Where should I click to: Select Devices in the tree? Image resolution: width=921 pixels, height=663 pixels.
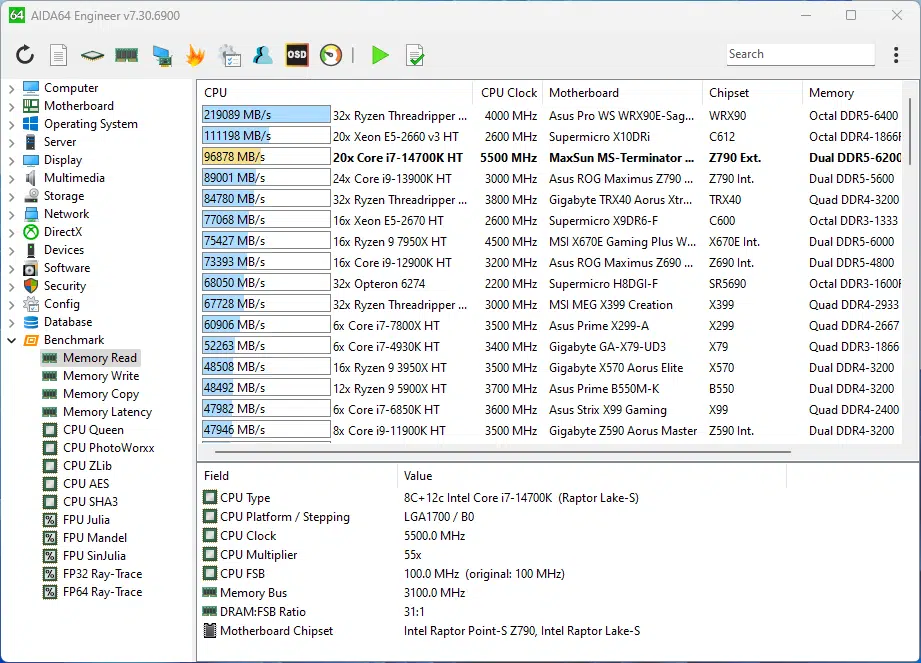[x=64, y=250]
